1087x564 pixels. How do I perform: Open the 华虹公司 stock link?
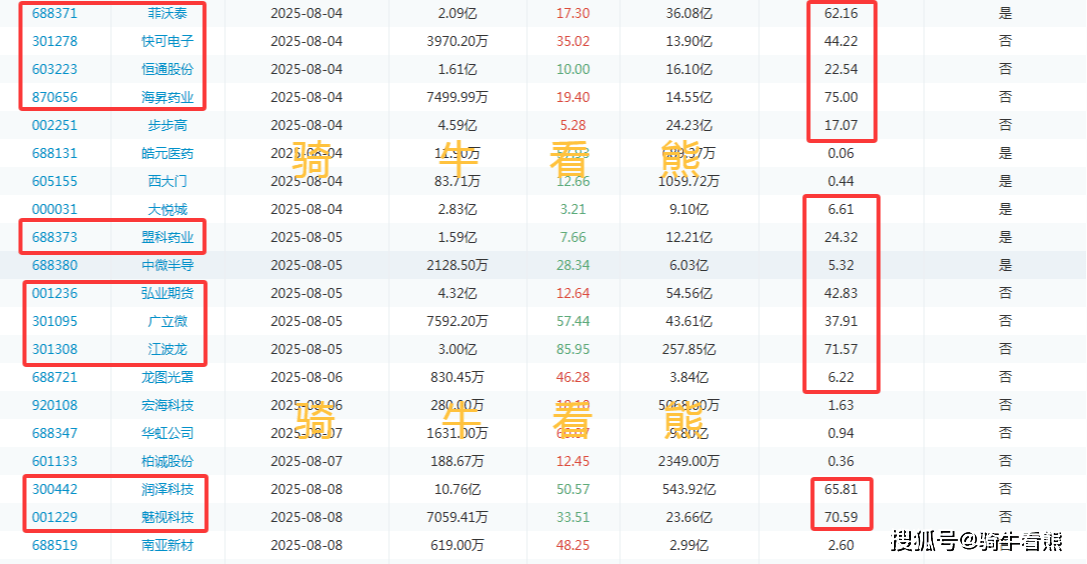[x=167, y=434]
